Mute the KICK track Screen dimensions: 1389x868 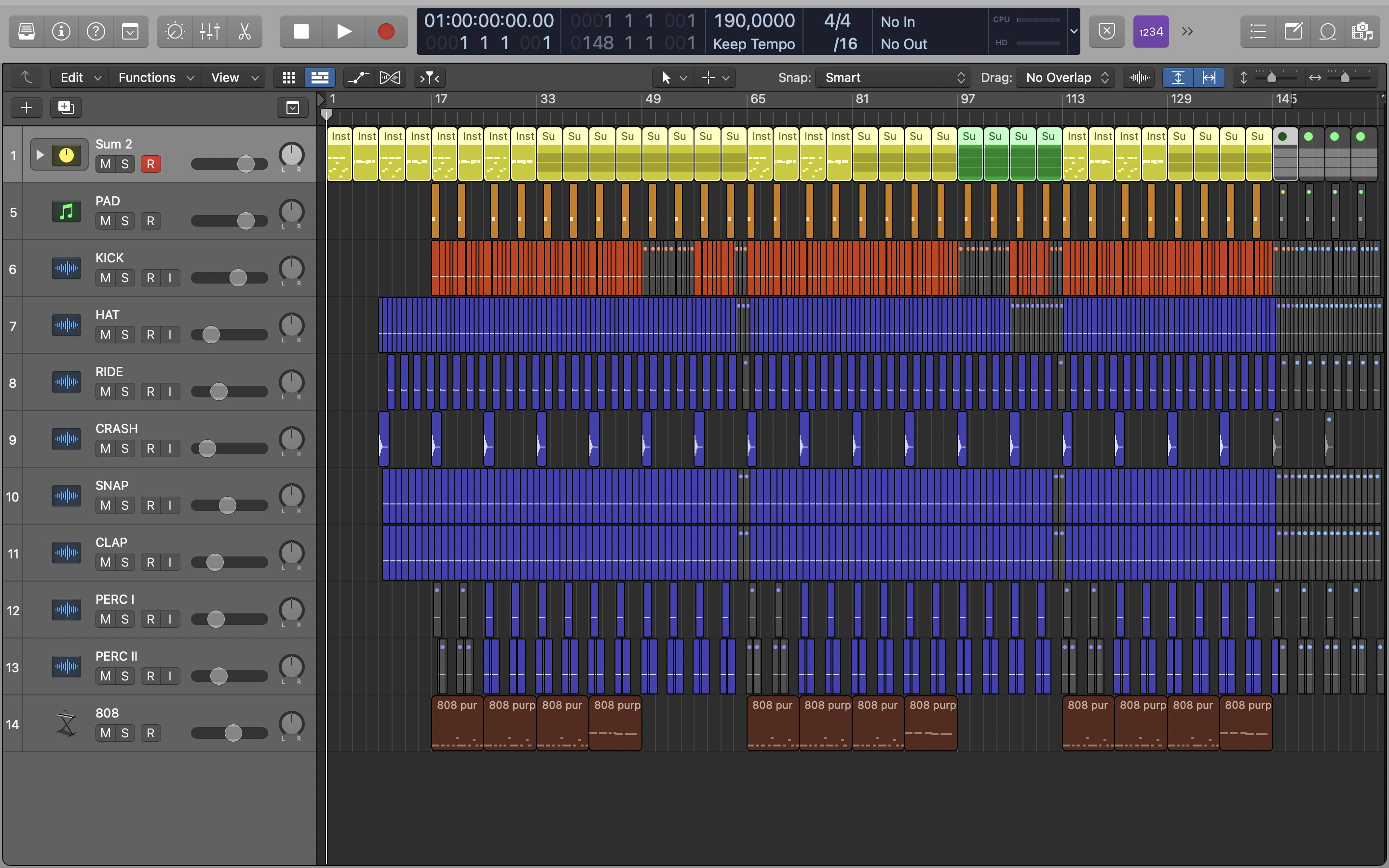pyautogui.click(x=106, y=278)
